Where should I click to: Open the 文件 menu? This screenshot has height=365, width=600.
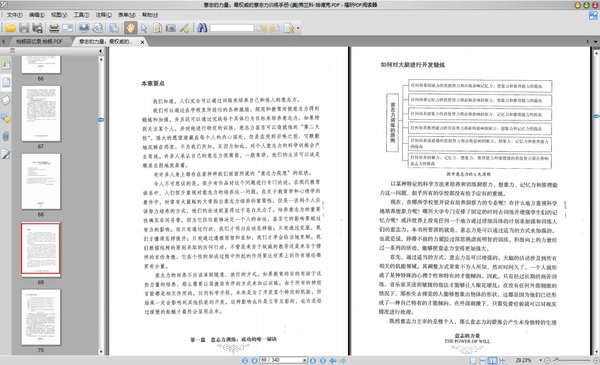[x=15, y=15]
